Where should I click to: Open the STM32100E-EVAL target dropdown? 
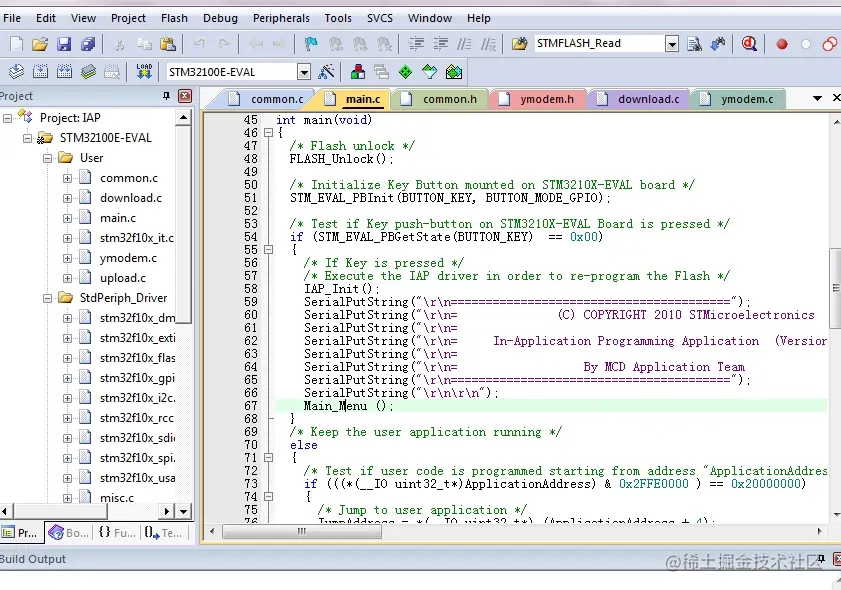point(304,72)
